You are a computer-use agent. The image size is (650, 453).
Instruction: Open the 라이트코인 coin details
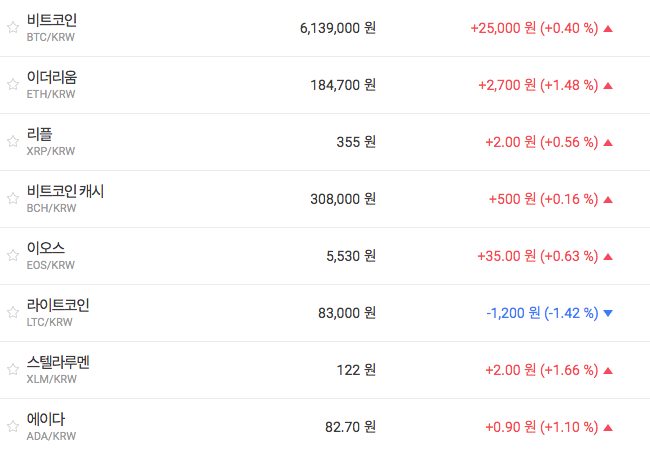coord(58,305)
